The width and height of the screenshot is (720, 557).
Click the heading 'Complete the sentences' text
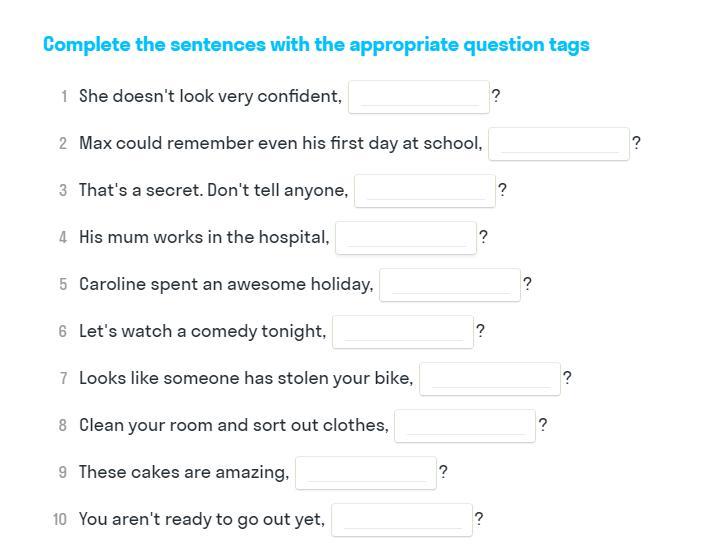(x=316, y=45)
